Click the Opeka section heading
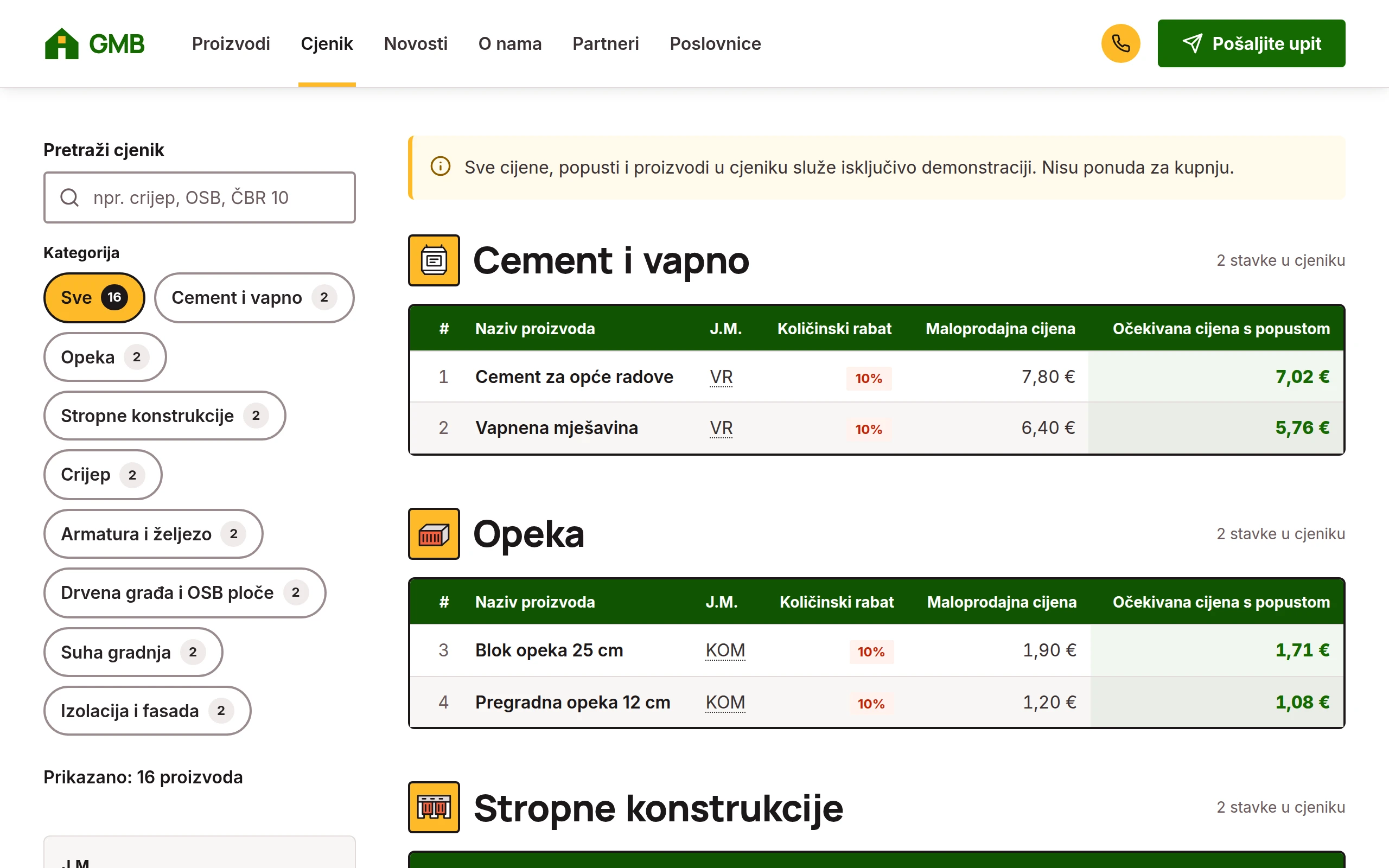1389x868 pixels. pos(528,534)
